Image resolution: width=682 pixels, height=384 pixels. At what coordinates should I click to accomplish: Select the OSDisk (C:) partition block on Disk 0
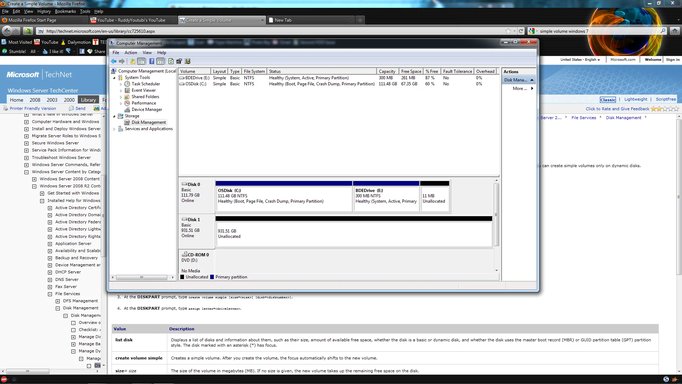point(284,196)
